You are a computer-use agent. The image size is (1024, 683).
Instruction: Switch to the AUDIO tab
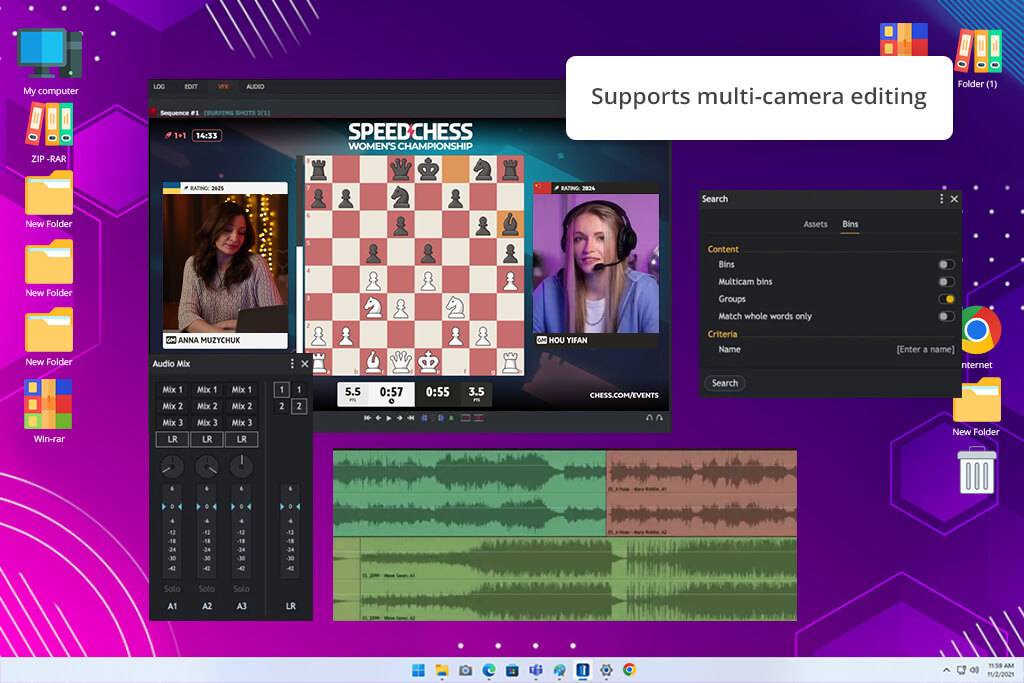255,86
